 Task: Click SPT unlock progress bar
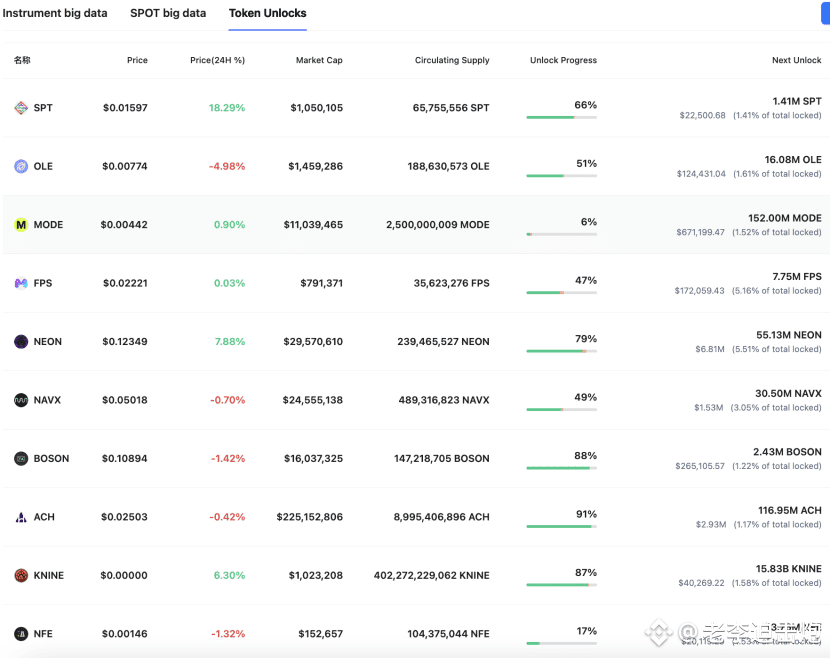tap(561, 117)
